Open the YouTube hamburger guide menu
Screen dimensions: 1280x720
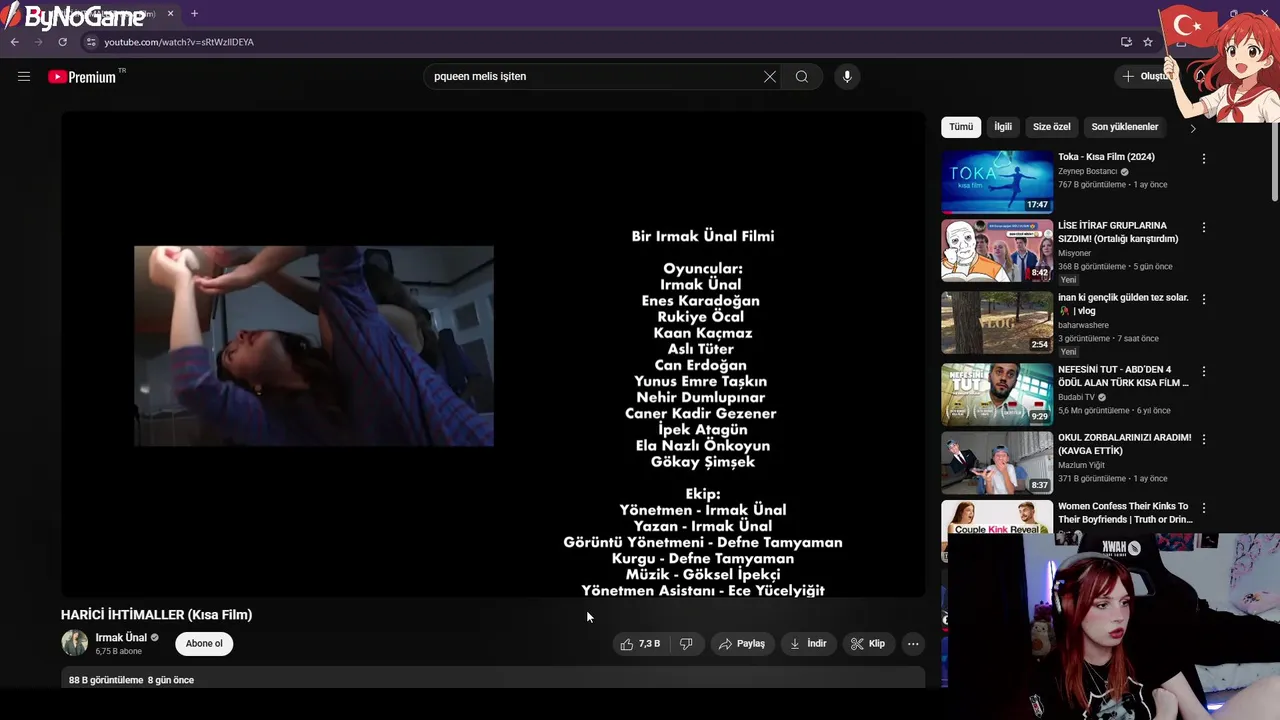coord(24,76)
